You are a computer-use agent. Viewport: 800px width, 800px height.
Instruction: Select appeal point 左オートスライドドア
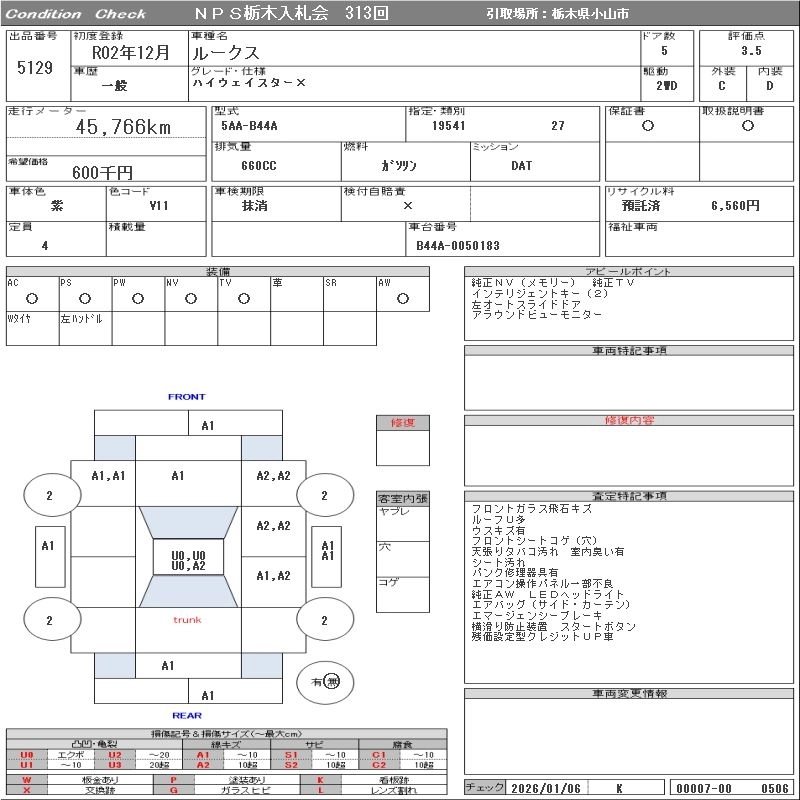(x=526, y=304)
